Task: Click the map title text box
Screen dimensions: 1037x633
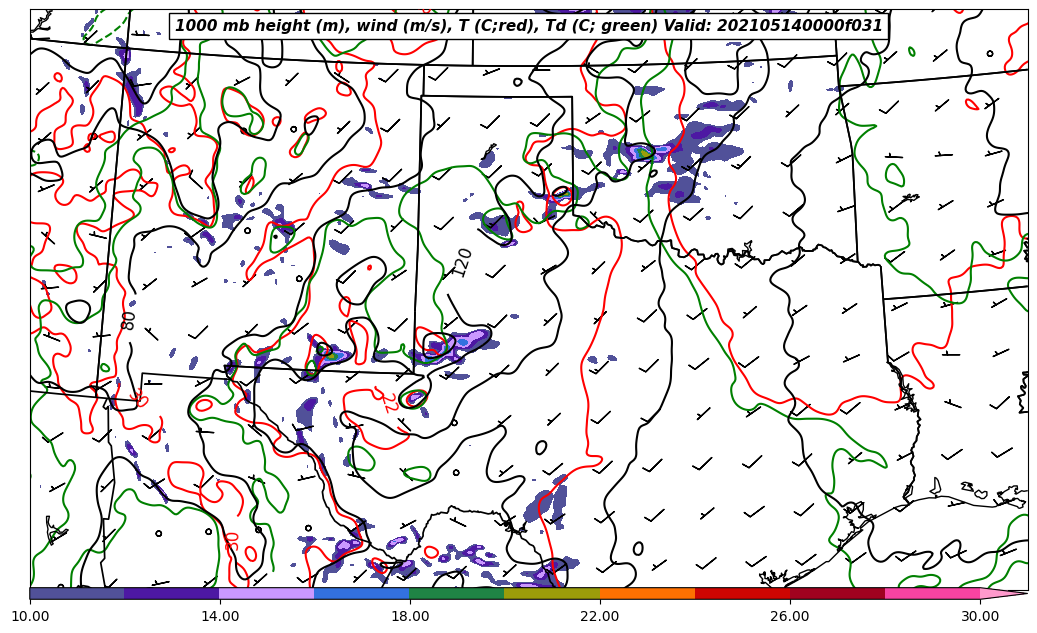Action: click(529, 26)
